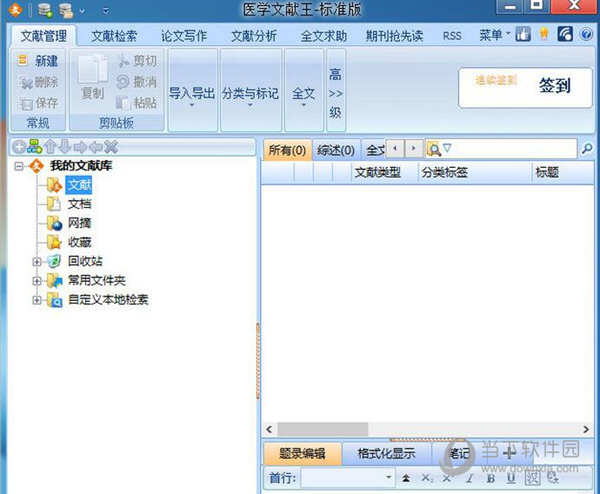This screenshot has height=494, width=600.
Task: Click the search magnifier icon right of search box
Action: click(x=587, y=149)
